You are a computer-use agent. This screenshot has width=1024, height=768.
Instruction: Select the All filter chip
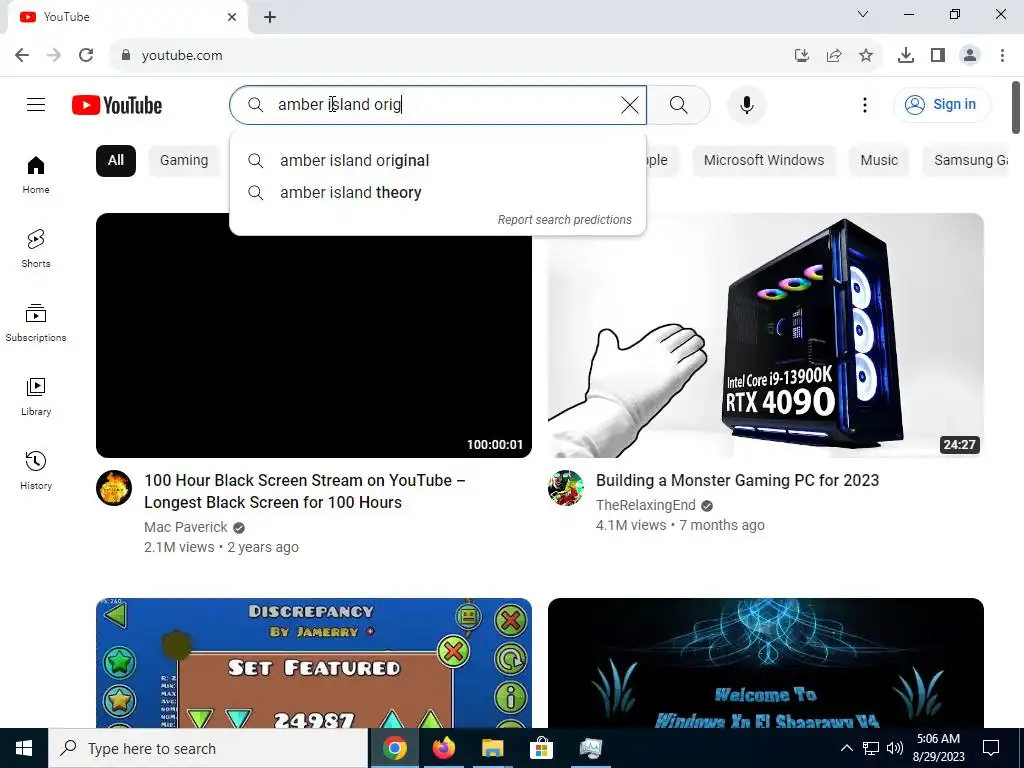(x=116, y=161)
